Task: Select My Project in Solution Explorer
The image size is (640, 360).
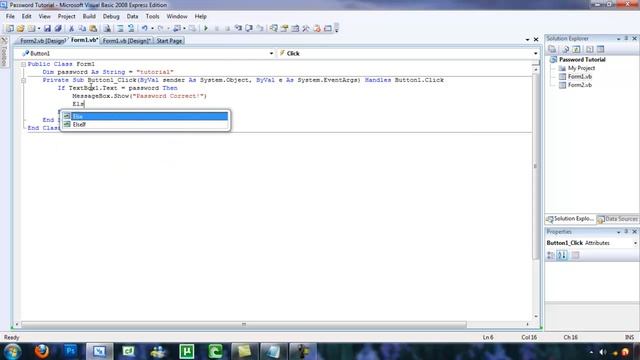Action: 581,68
